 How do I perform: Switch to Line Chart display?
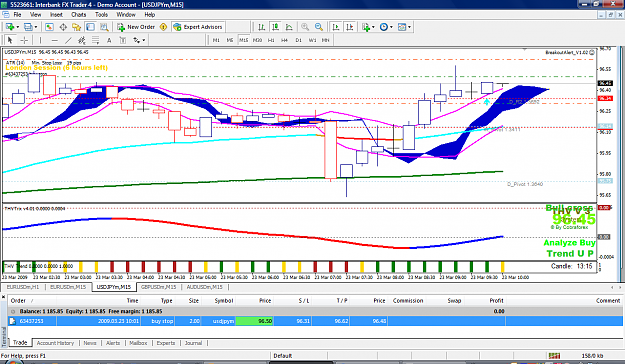point(289,27)
